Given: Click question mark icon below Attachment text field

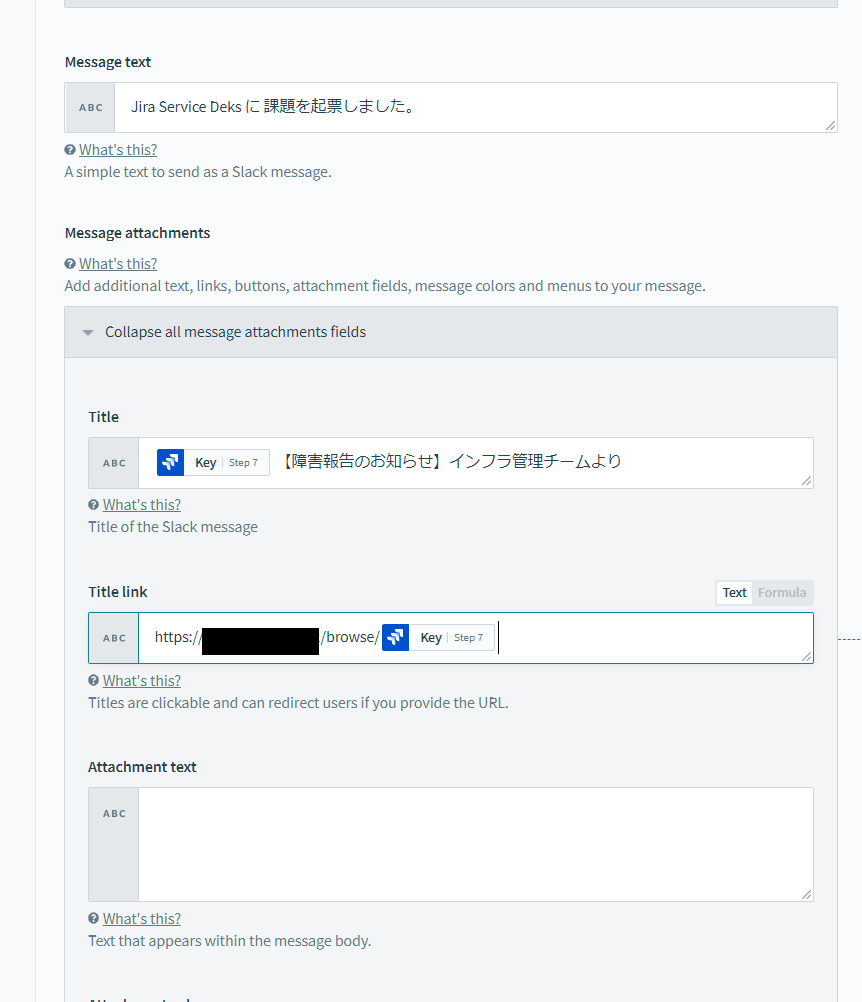Looking at the screenshot, I should (94, 918).
